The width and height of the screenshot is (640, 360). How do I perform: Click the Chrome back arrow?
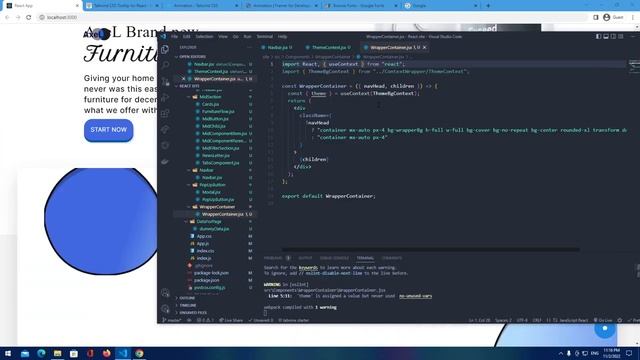tap(7, 17)
